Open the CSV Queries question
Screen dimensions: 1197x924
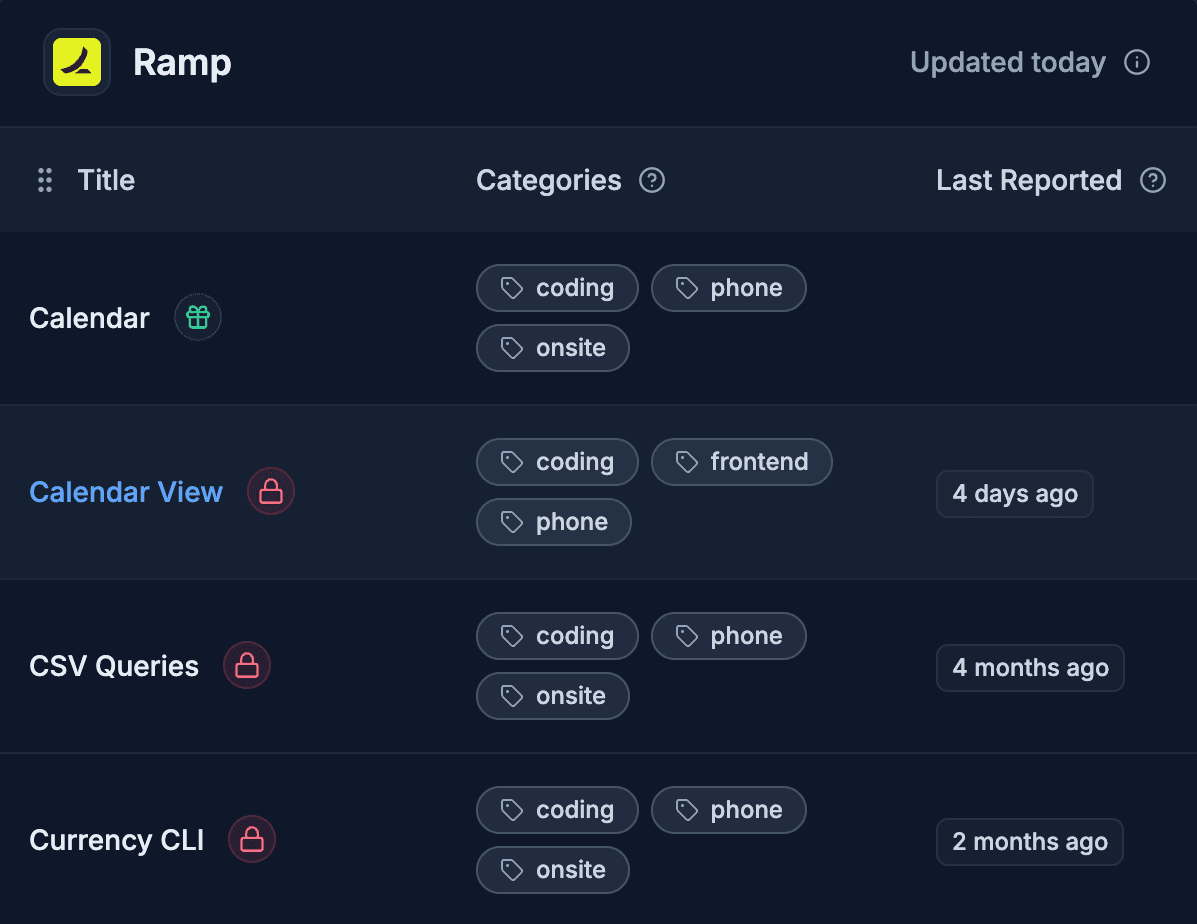point(114,666)
